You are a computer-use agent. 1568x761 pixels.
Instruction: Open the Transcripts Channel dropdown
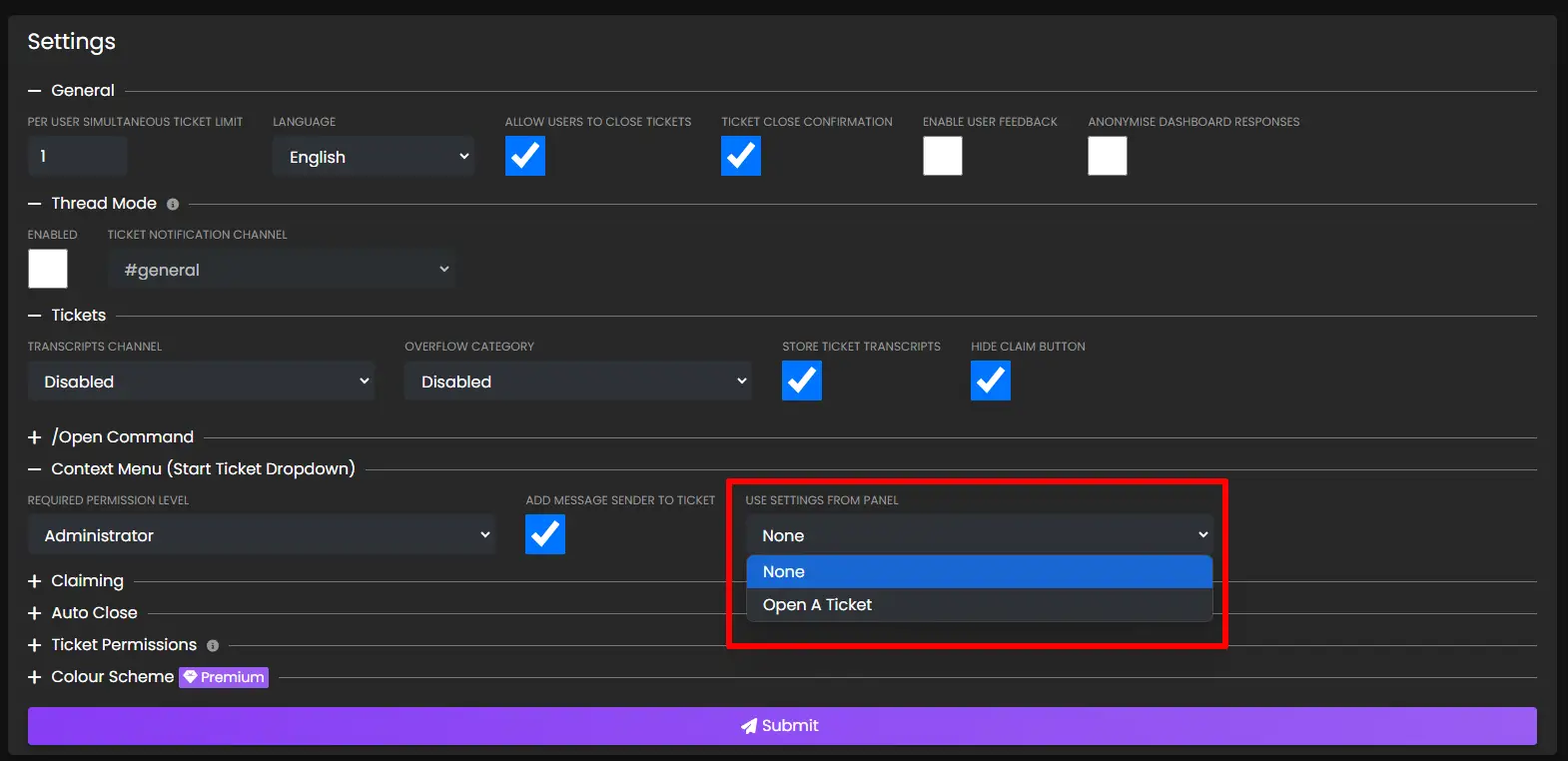point(201,381)
